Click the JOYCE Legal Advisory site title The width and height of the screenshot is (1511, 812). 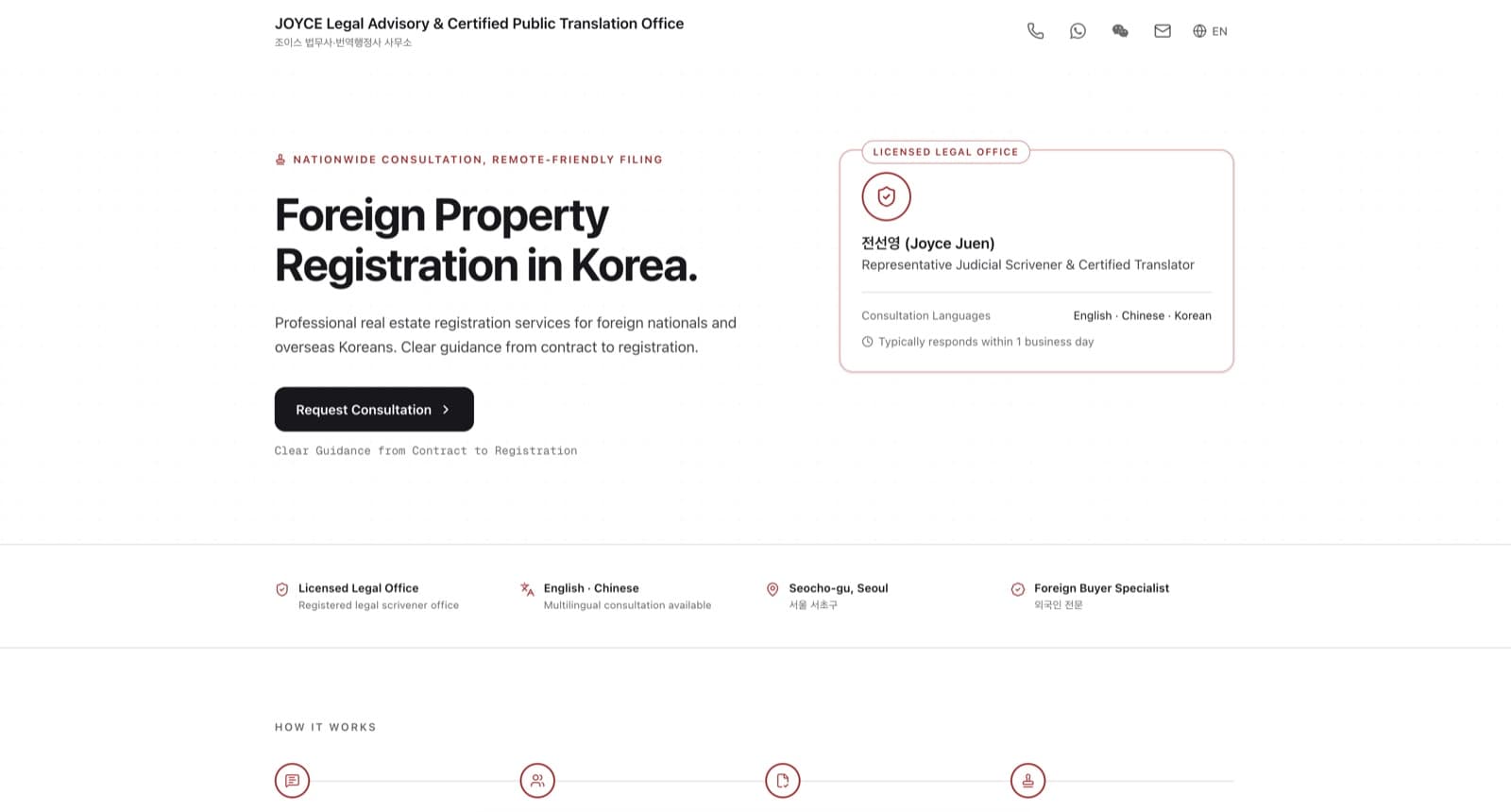coord(479,24)
